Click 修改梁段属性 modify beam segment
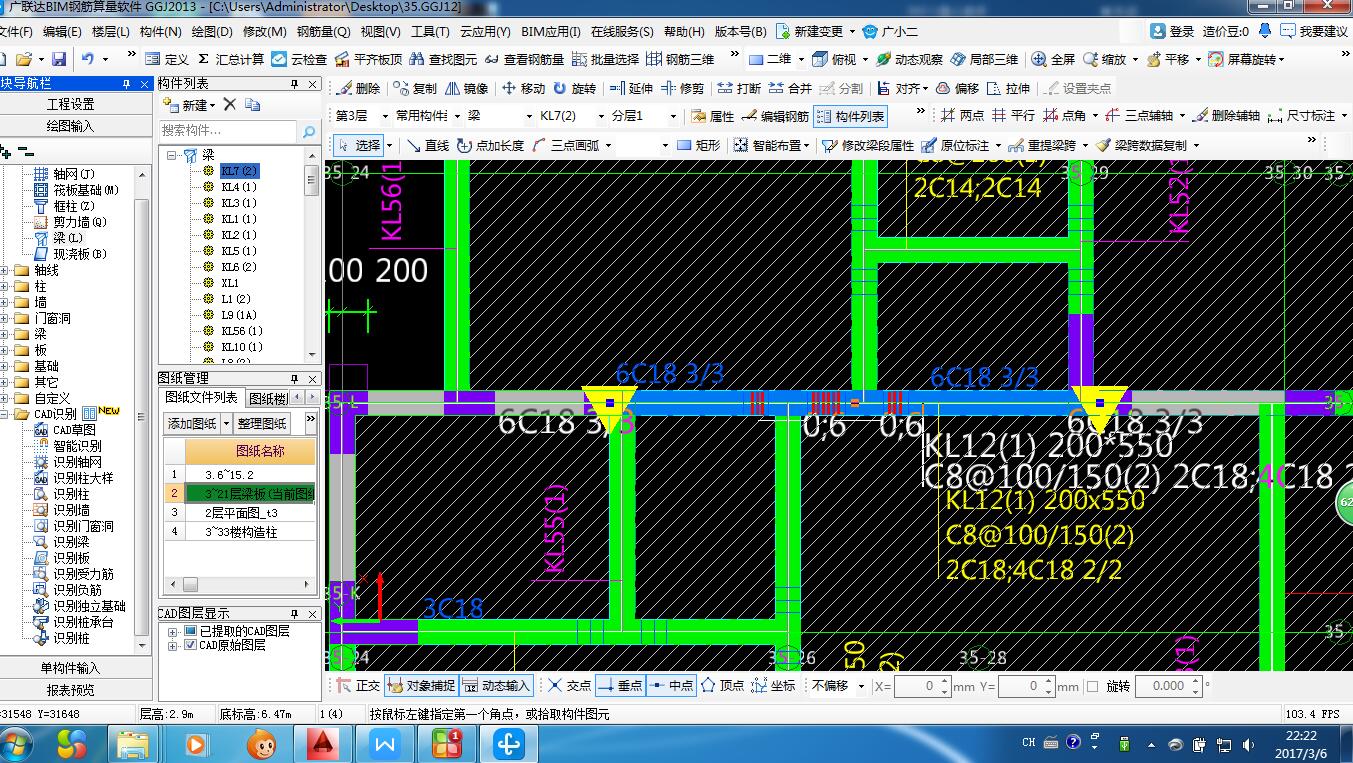The image size is (1353, 763). (868, 145)
